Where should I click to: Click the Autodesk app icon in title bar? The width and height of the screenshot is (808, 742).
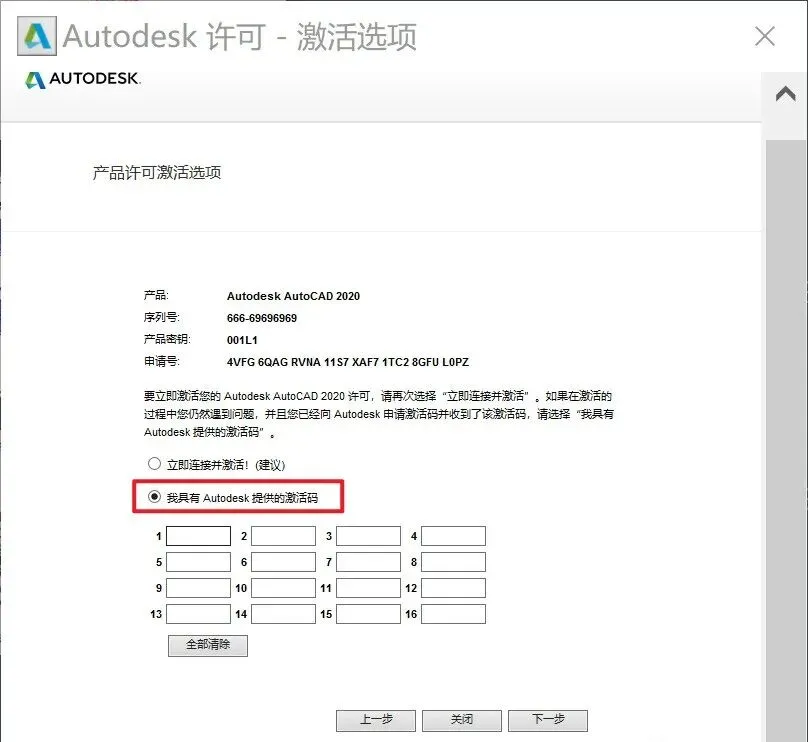(37, 36)
